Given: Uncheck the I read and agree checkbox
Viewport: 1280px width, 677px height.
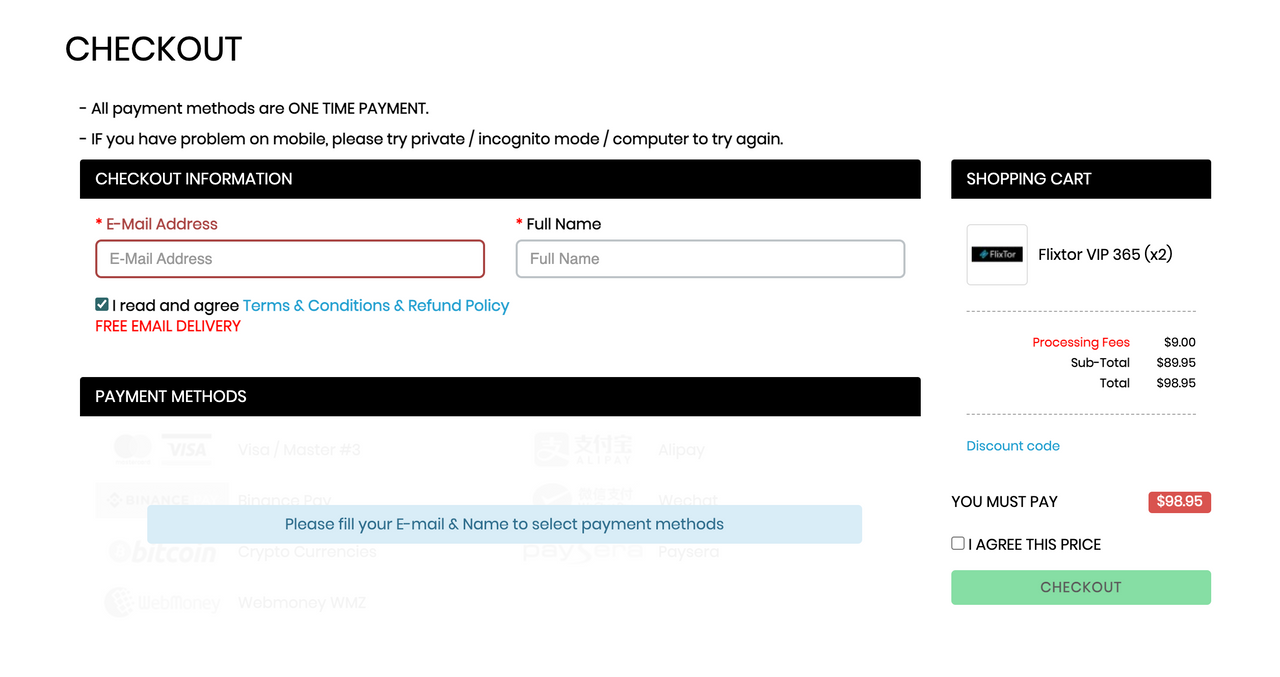Looking at the screenshot, I should coord(102,304).
